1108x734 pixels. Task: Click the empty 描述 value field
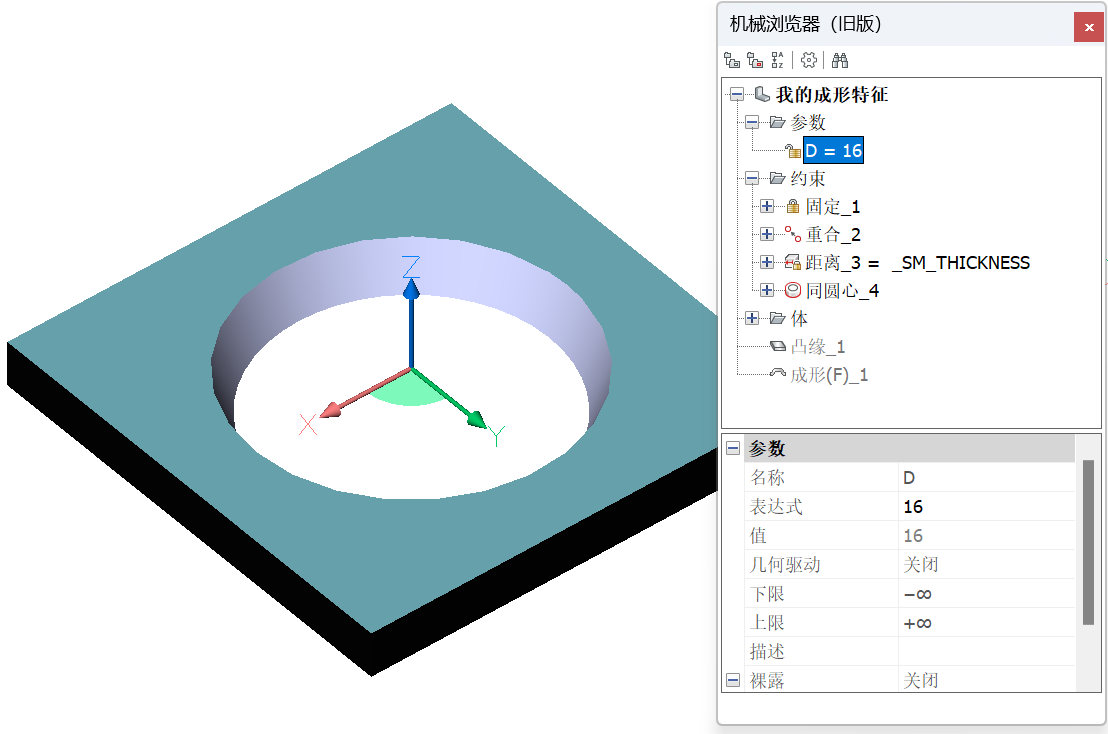coord(986,651)
